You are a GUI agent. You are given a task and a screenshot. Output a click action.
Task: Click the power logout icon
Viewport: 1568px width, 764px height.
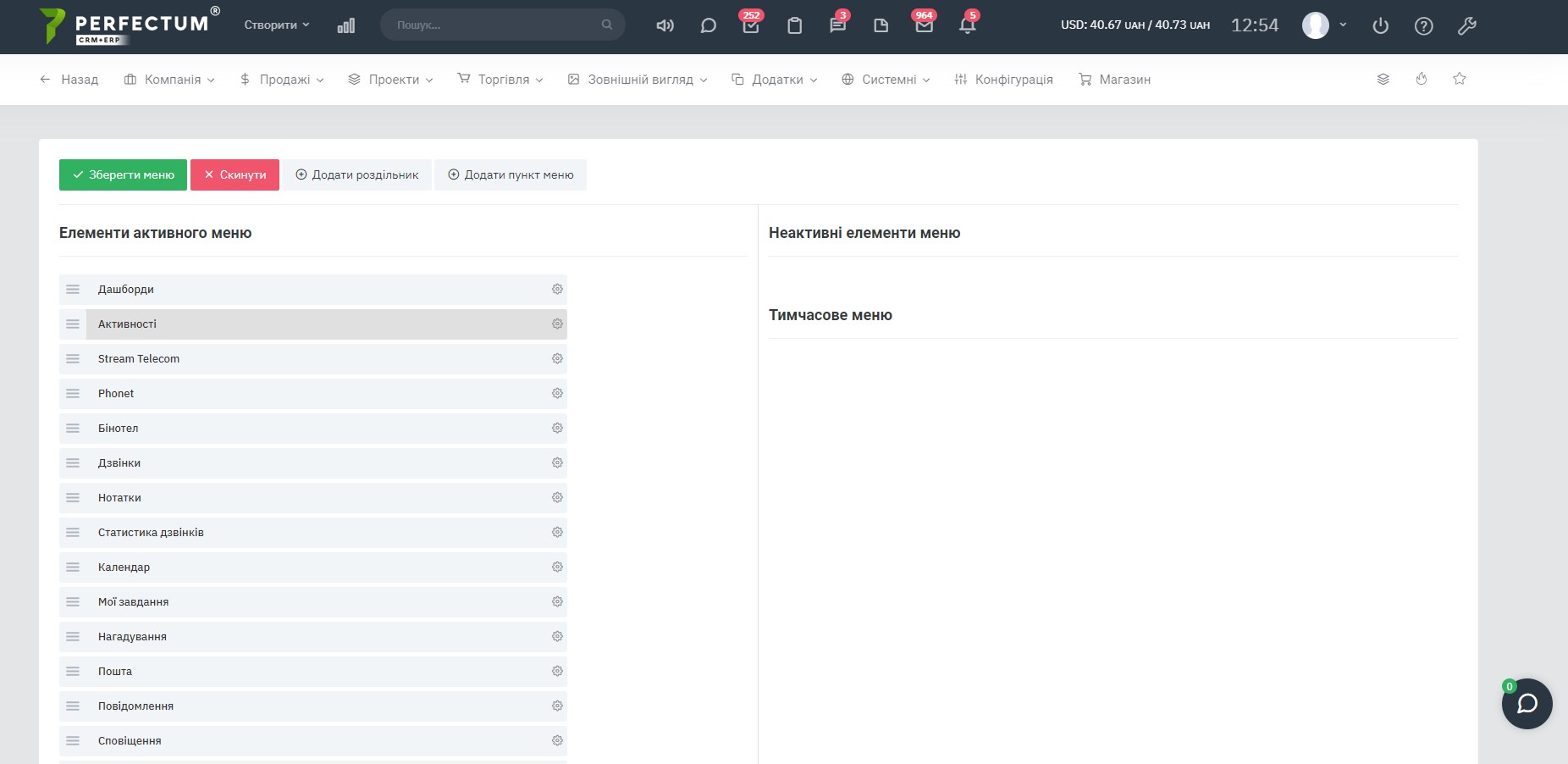click(1380, 25)
